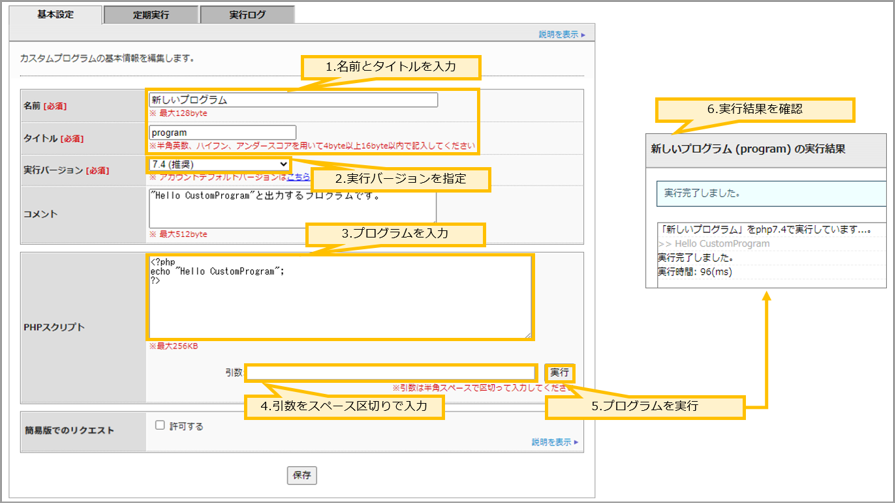Grab the PHPスクリプト textarea resize handle
895x503 pixels.
528,335
